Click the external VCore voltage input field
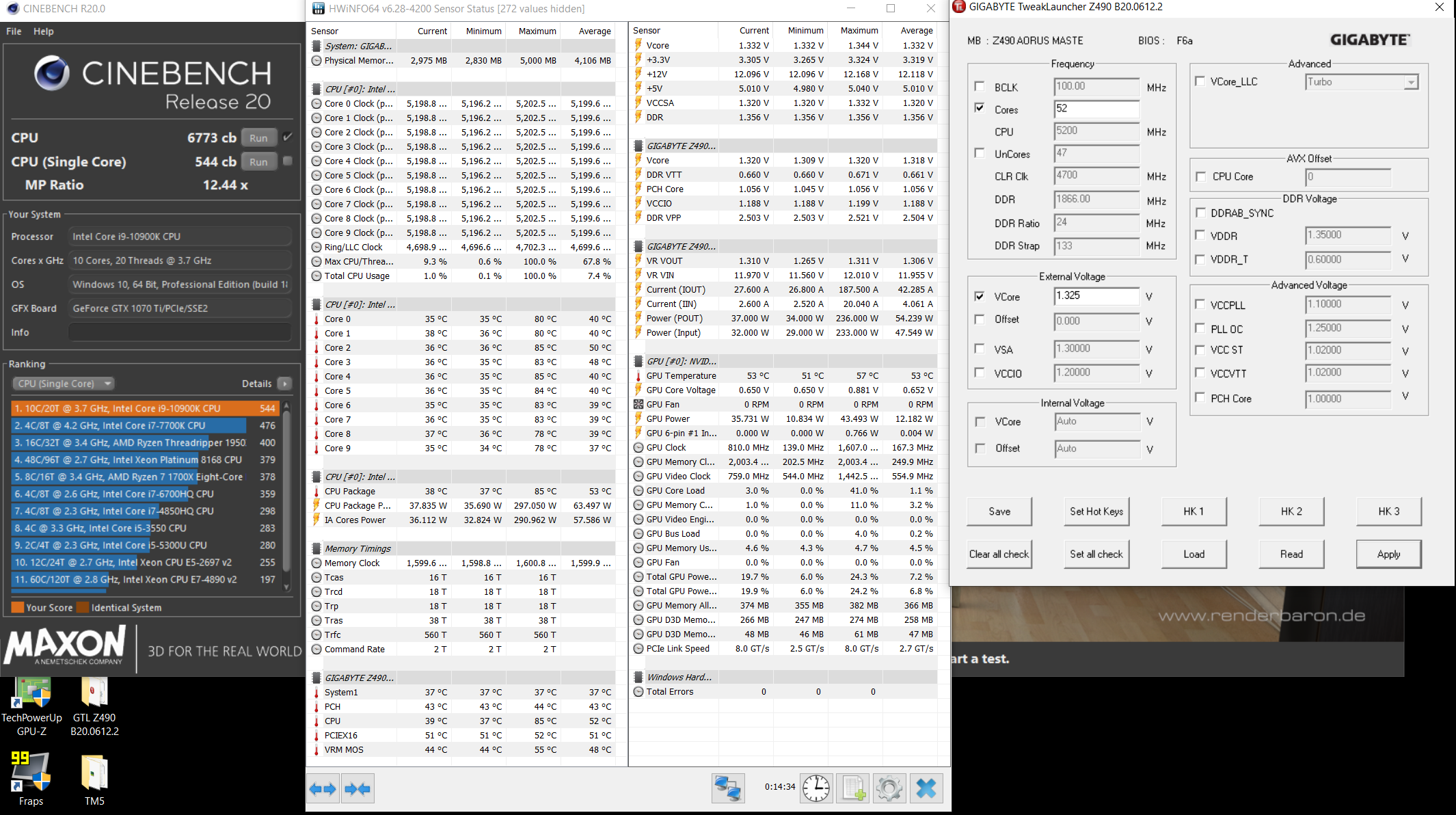 click(x=1096, y=296)
